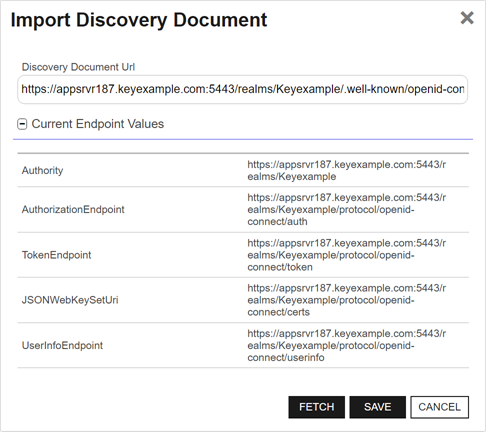
Task: Click the Import Discovery Document title
Action: 139,20
